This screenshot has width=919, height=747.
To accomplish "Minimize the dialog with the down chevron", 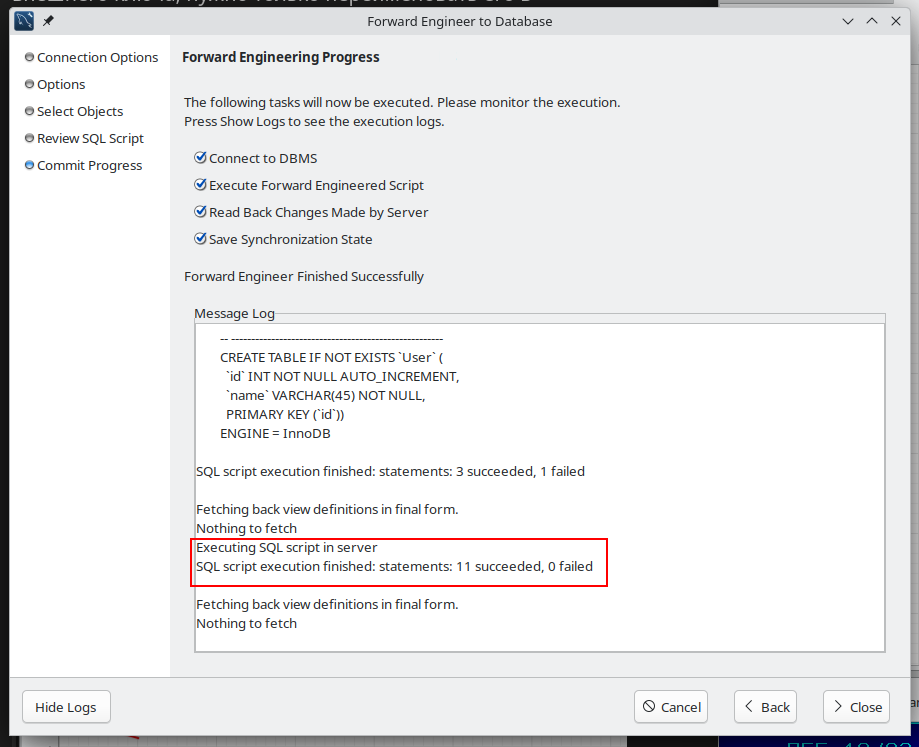I will pos(848,21).
